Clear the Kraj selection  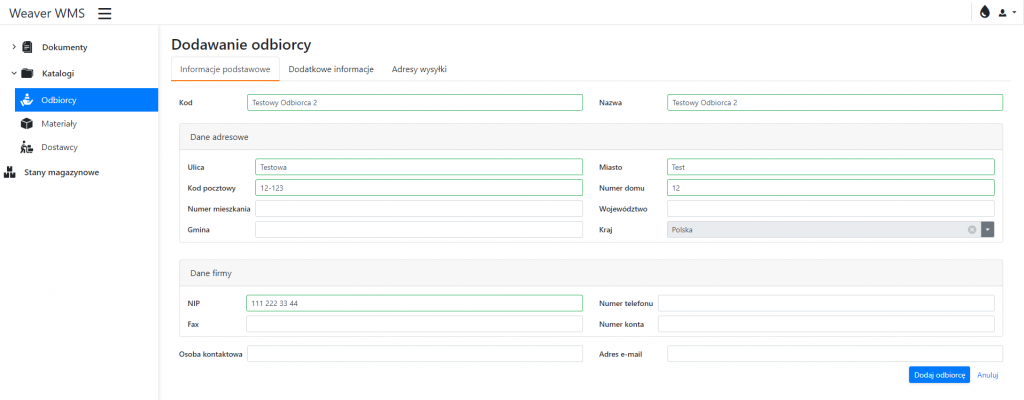pos(972,229)
